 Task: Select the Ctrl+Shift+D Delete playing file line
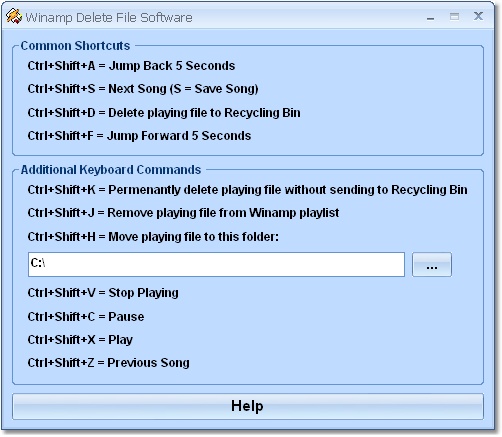tap(164, 113)
